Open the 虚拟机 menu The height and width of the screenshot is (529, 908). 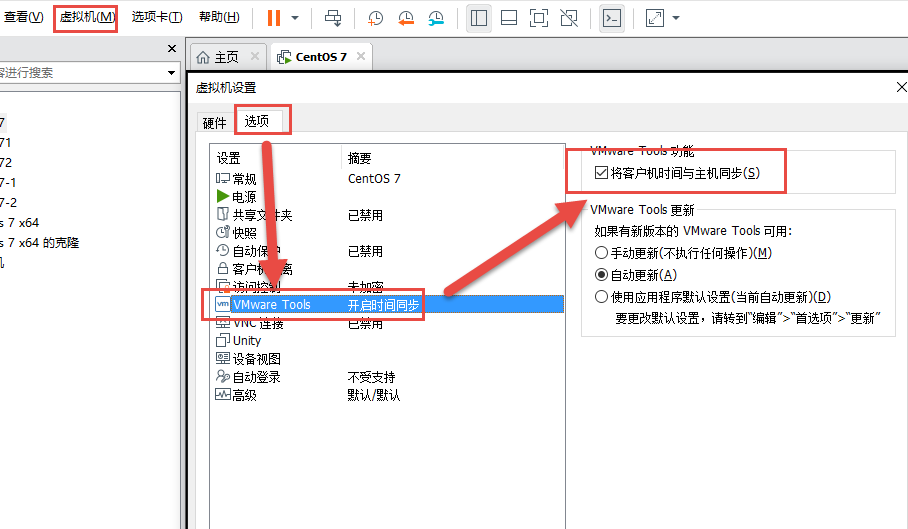86,17
